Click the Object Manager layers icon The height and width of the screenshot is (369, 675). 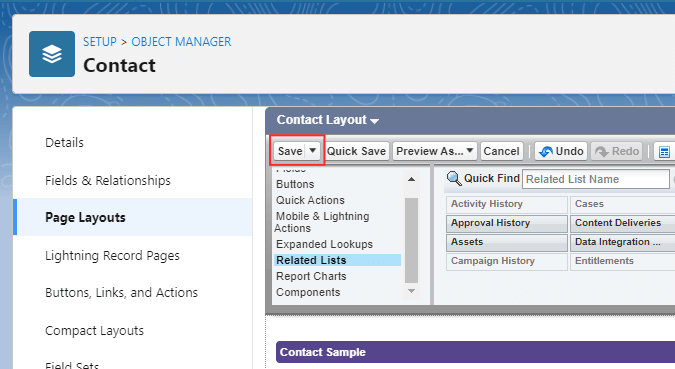(52, 54)
